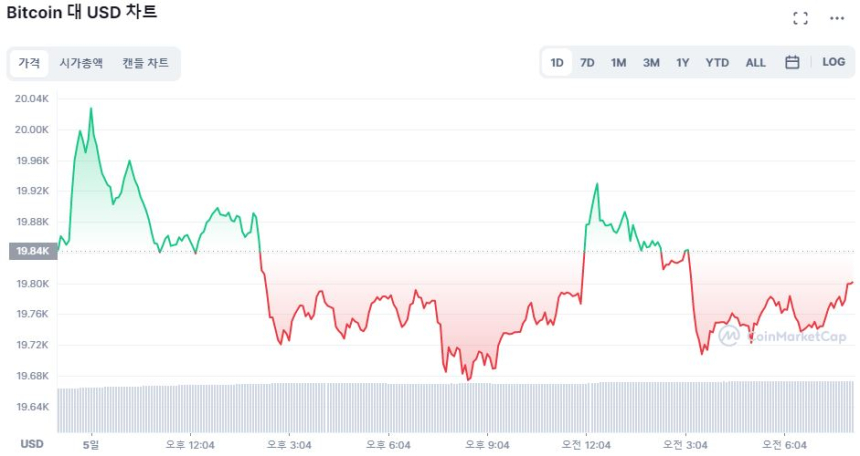Open the calendar date range picker
Image resolution: width=860 pixels, height=456 pixels.
[x=792, y=62]
